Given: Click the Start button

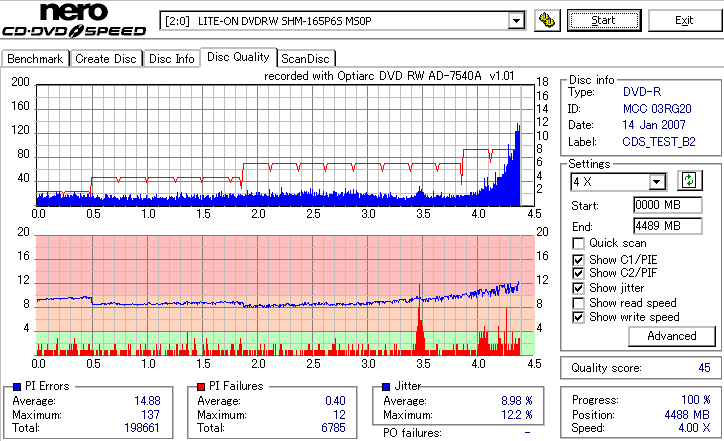Looking at the screenshot, I should [x=604, y=20].
